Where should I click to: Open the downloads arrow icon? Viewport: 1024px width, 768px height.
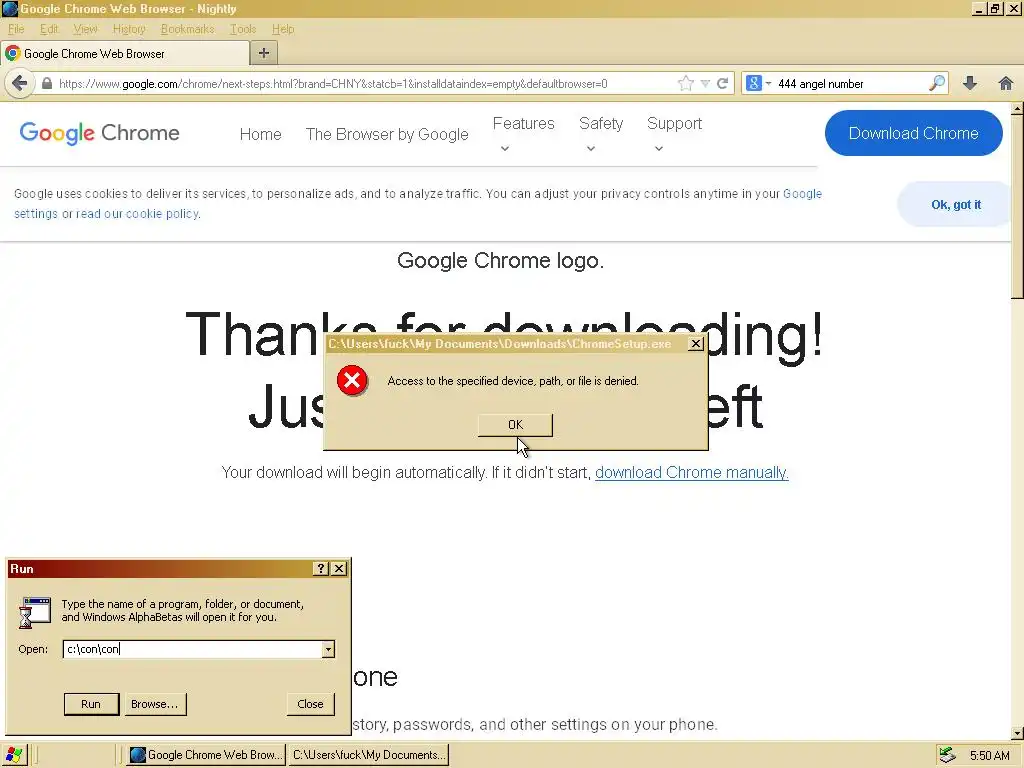[970, 84]
